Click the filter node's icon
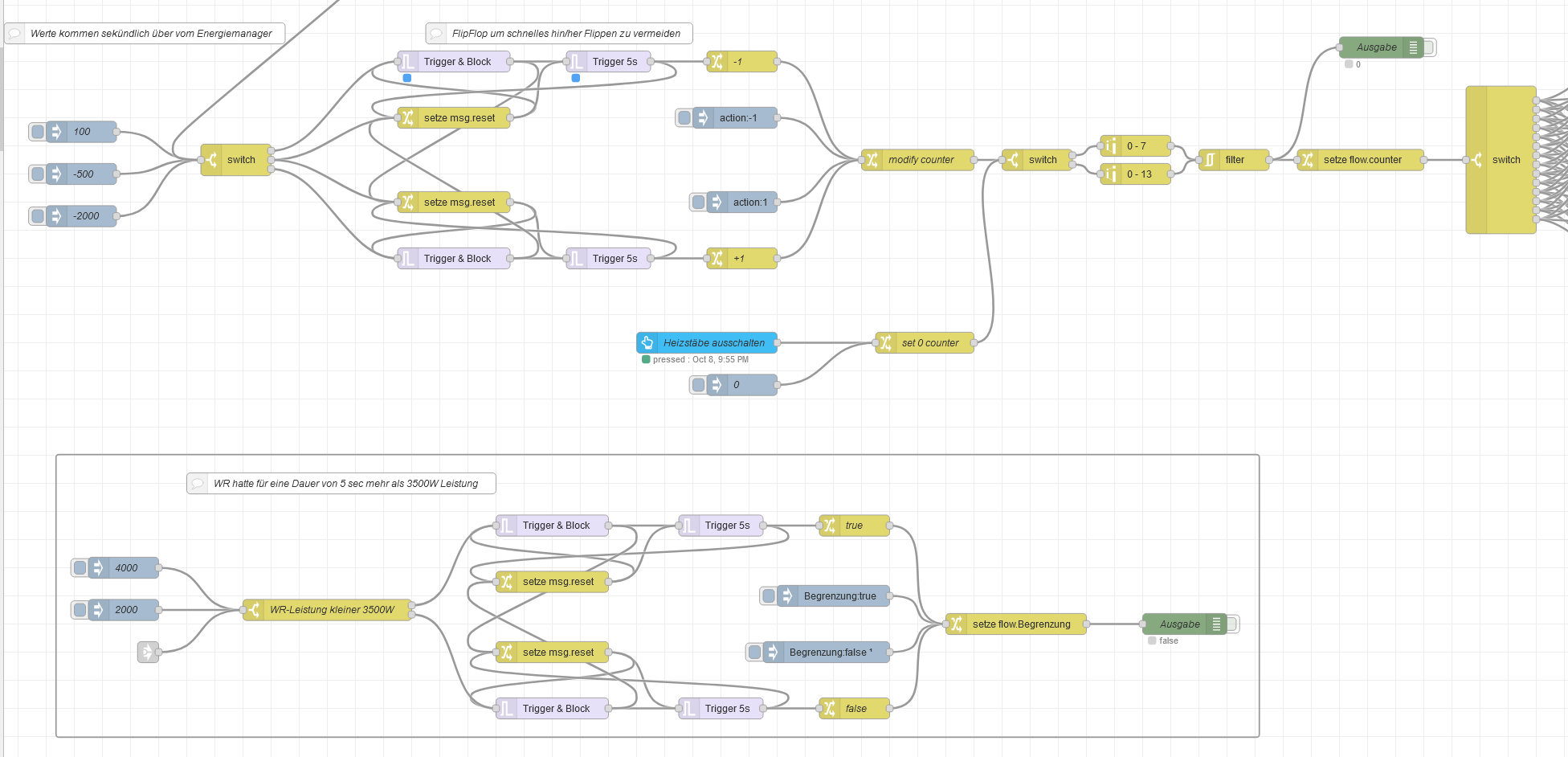 pyautogui.click(x=1210, y=160)
